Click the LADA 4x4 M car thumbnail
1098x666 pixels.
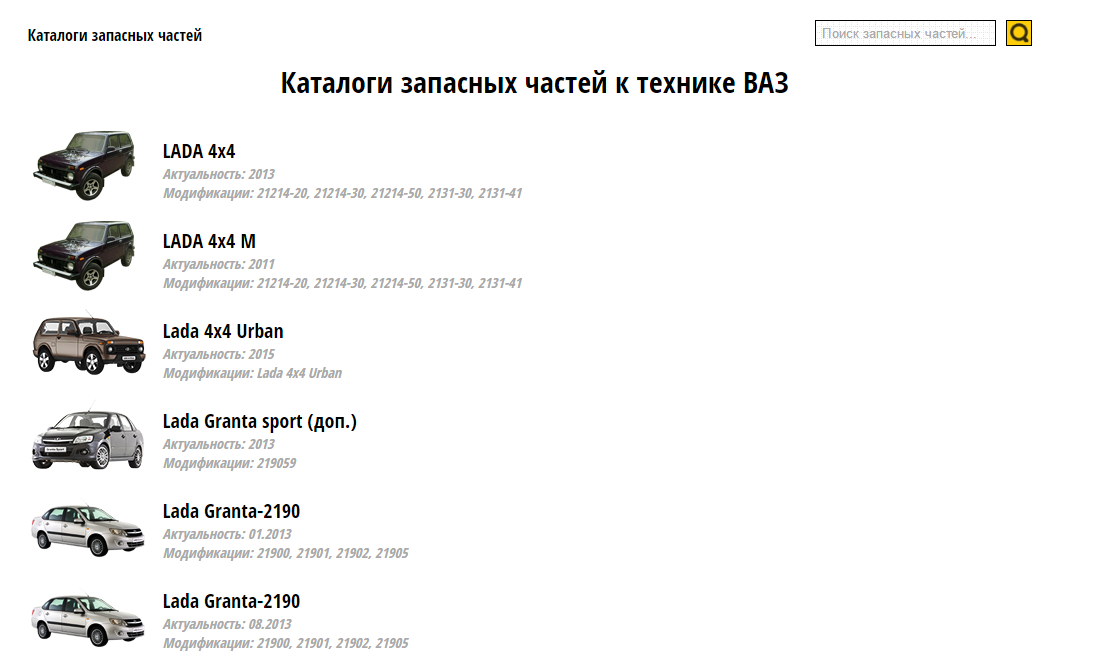pyautogui.click(x=84, y=256)
